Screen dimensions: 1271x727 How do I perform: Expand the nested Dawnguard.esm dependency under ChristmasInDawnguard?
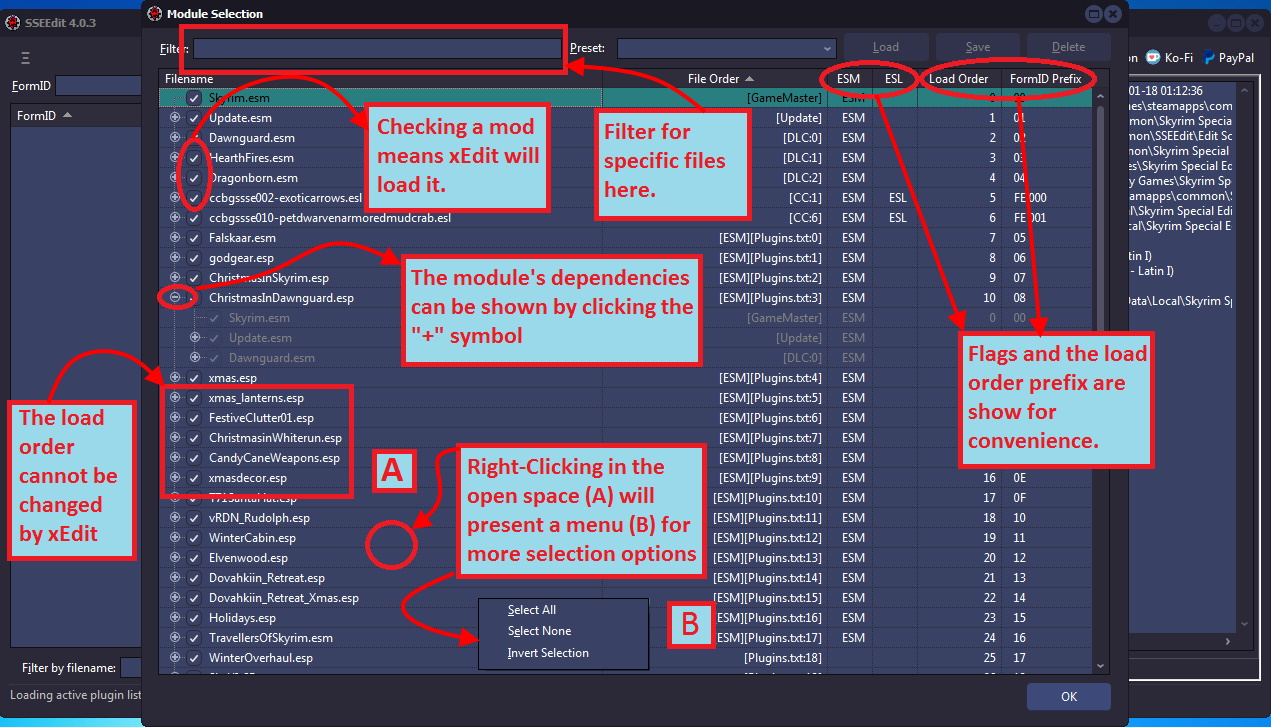coord(195,358)
